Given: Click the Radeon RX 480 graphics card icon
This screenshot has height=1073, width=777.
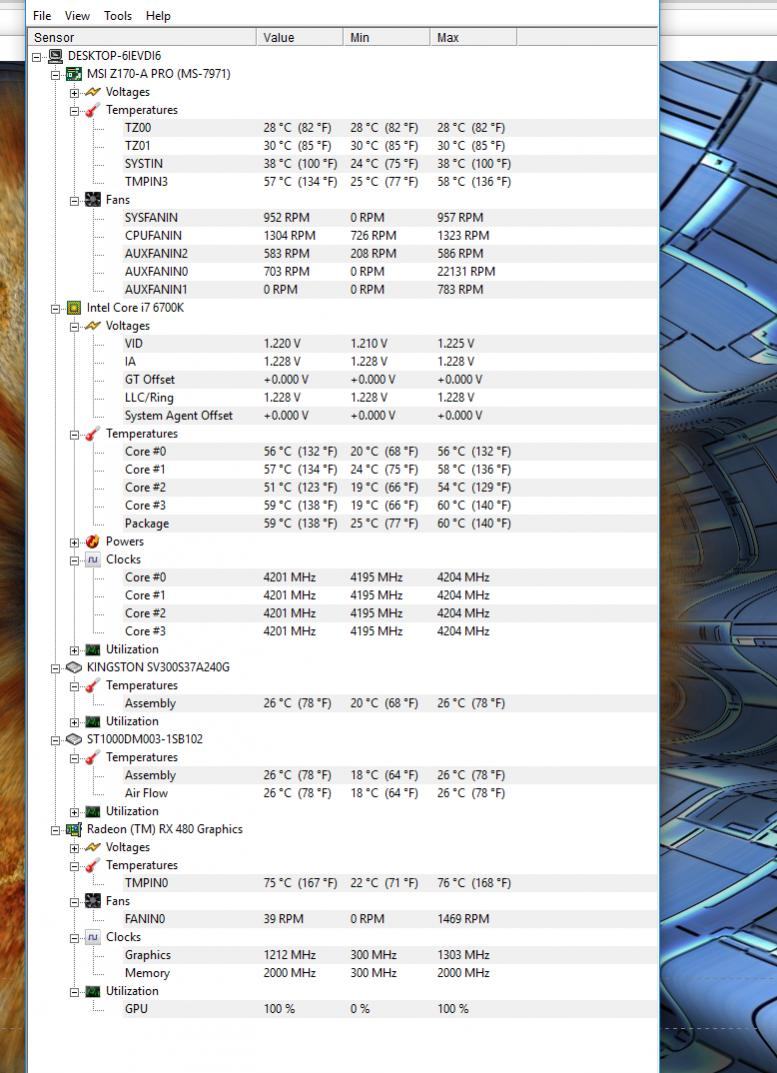Looking at the screenshot, I should coord(74,829).
